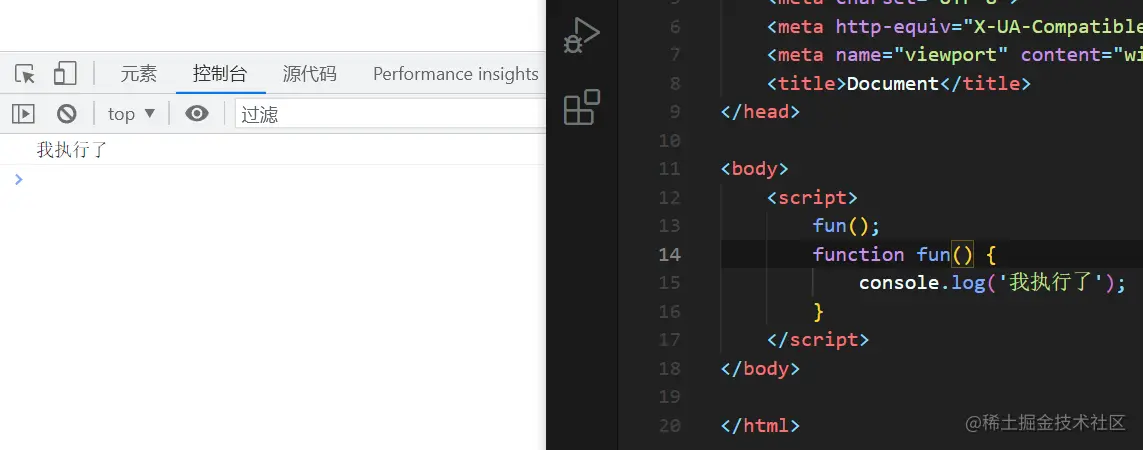Click the Document title text in code
The height and width of the screenshot is (450, 1143).
[893, 83]
